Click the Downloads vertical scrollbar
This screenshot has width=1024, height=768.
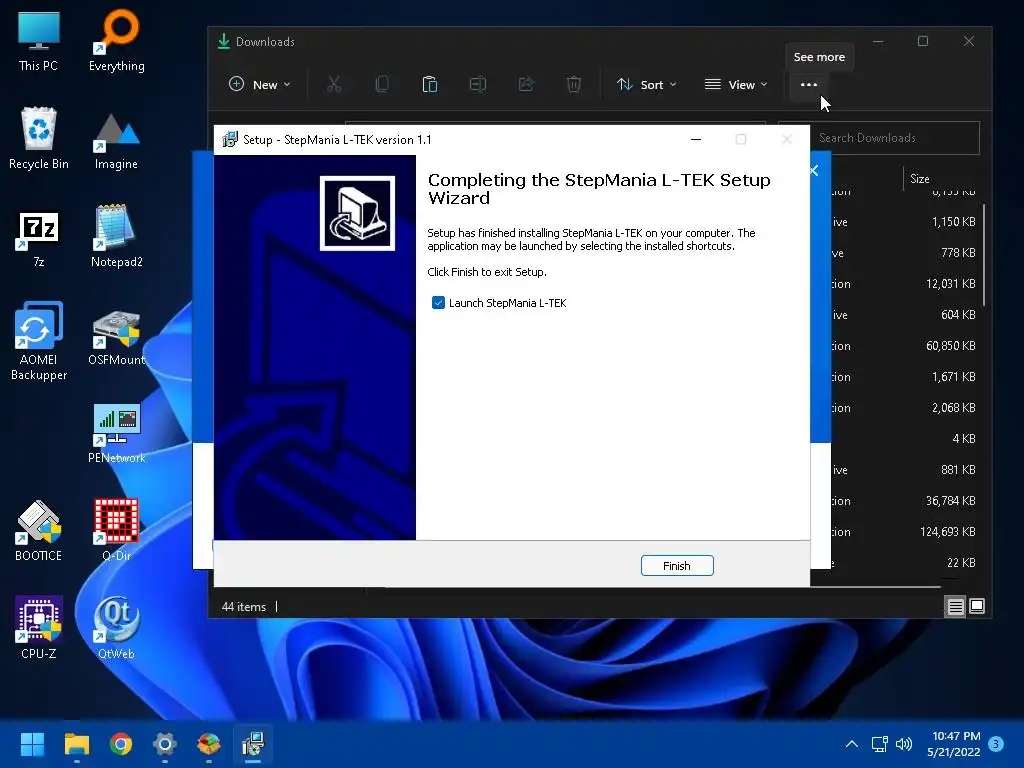[x=984, y=255]
